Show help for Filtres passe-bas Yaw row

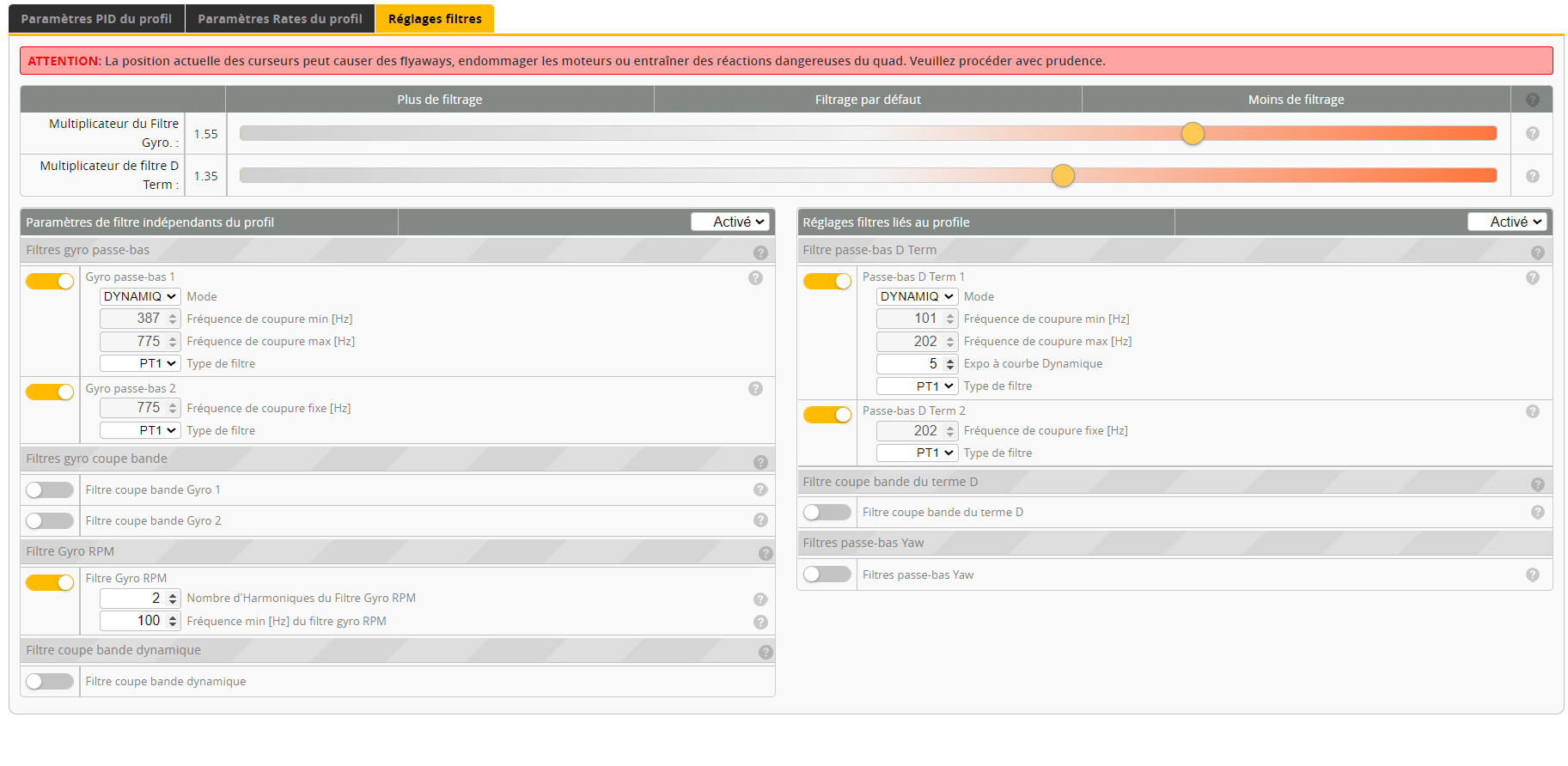(1532, 574)
